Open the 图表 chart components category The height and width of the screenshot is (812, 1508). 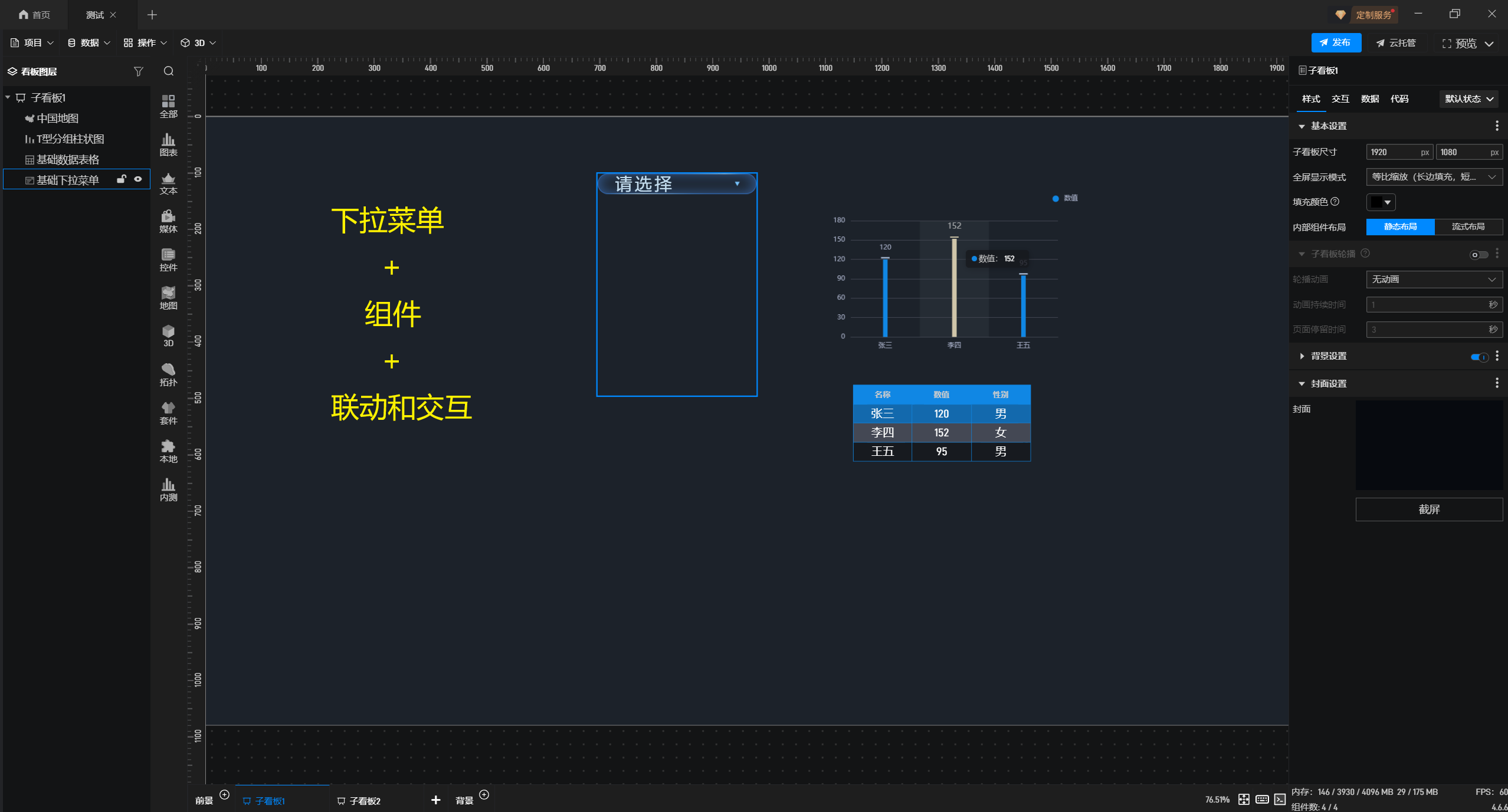168,144
